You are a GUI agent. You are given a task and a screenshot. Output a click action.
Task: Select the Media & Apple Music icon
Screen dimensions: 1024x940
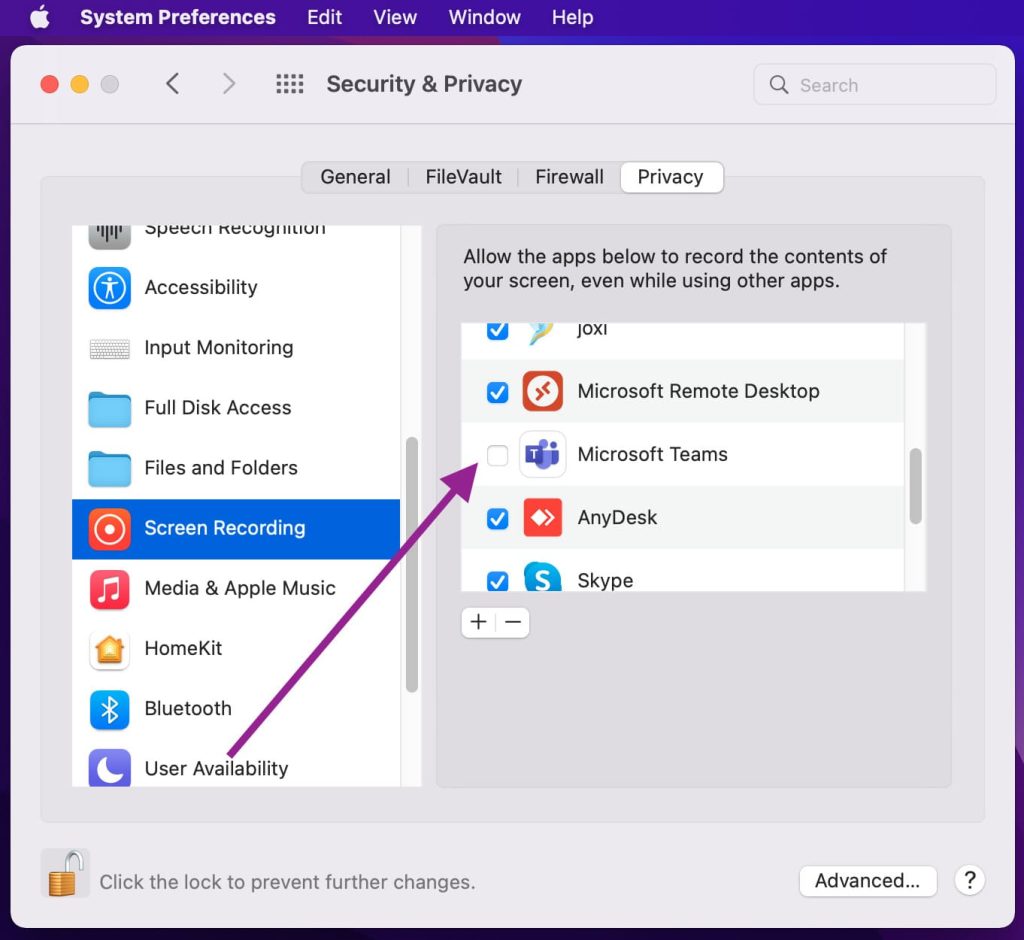click(110, 589)
